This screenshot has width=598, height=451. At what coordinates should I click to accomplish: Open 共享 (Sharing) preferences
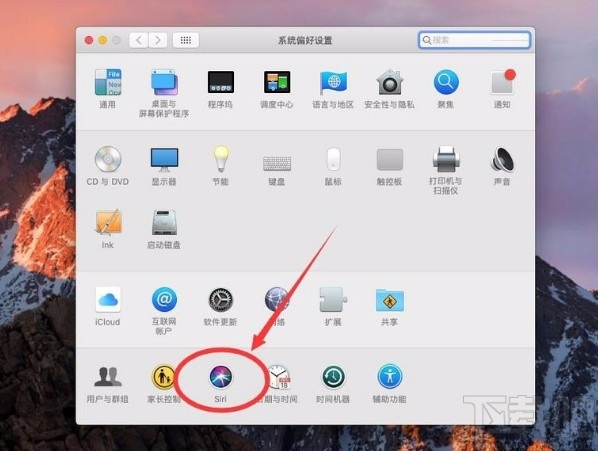pos(389,300)
